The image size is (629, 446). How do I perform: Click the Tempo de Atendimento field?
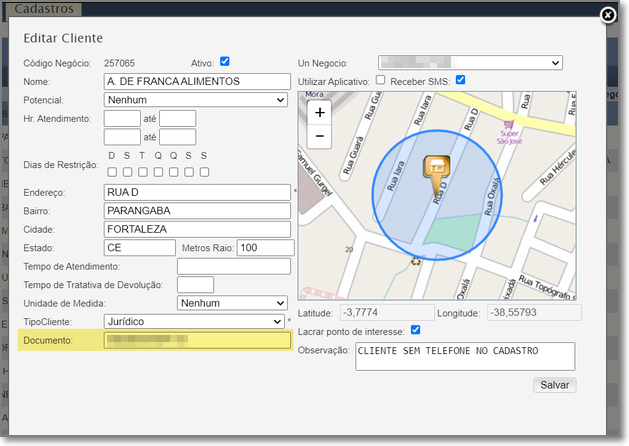234,266
